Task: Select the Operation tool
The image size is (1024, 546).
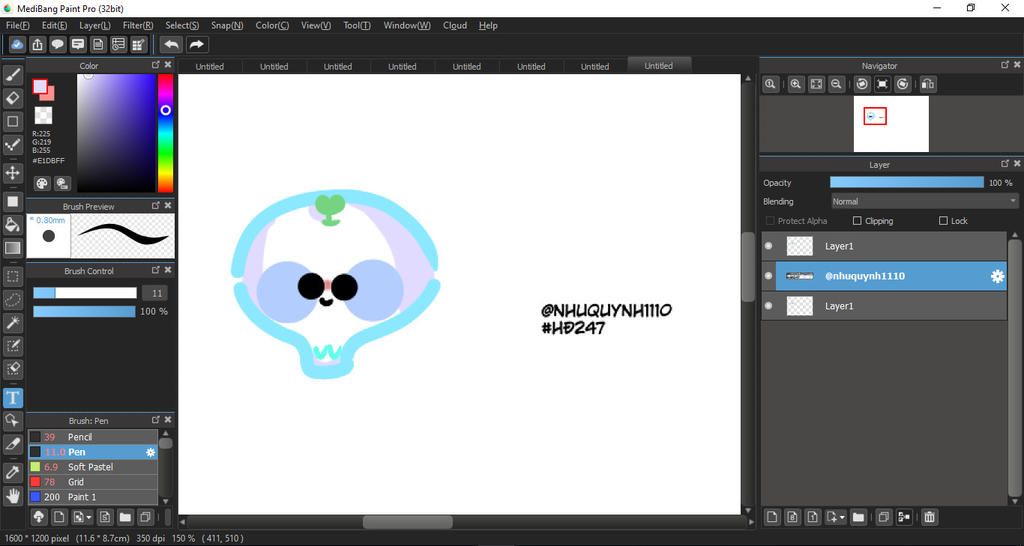Action: click(12, 420)
